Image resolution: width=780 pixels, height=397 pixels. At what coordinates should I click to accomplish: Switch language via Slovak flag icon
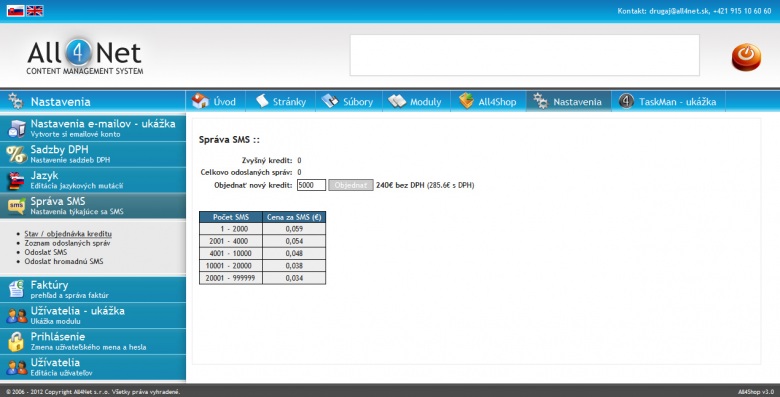tap(15, 10)
